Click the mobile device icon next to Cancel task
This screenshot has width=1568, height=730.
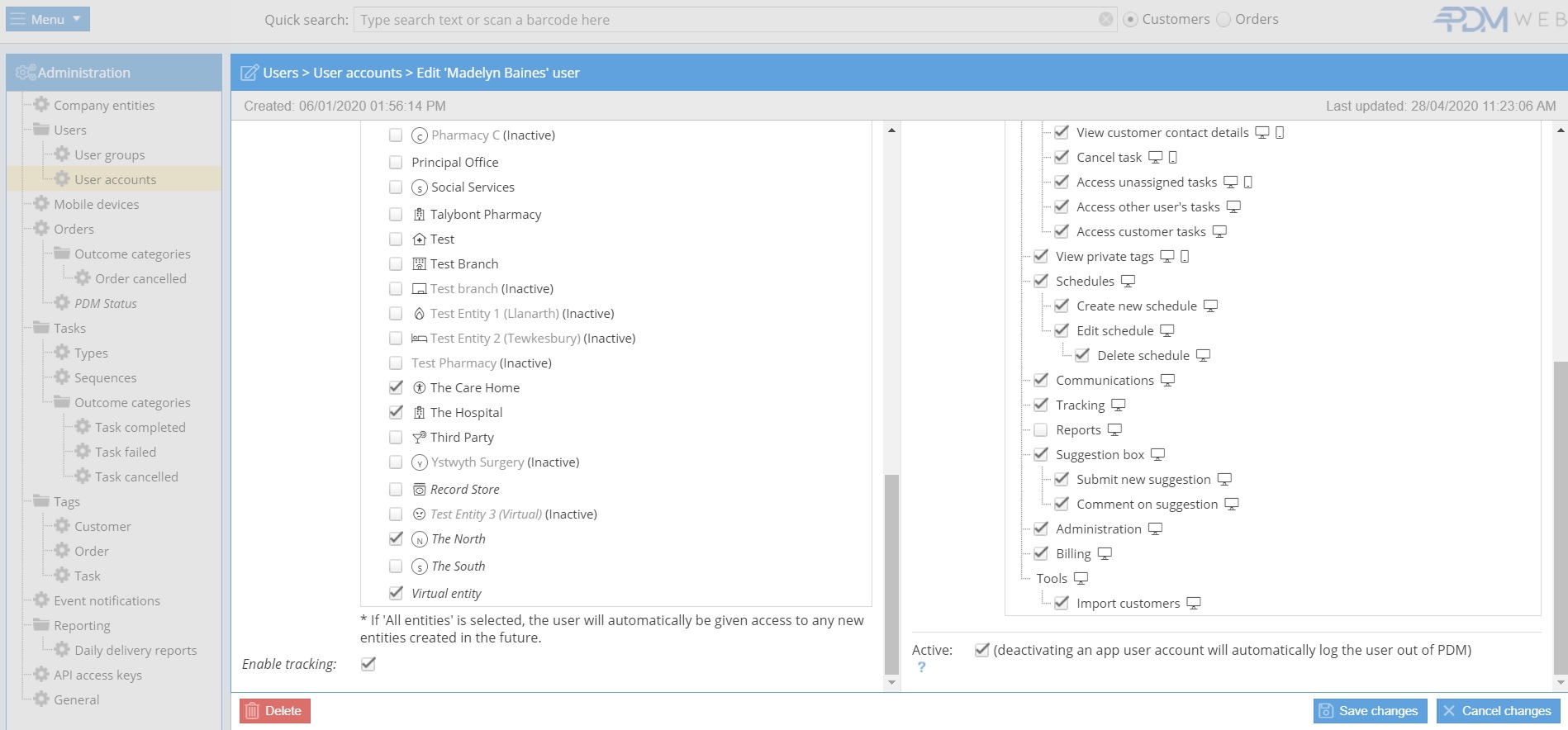(1173, 158)
